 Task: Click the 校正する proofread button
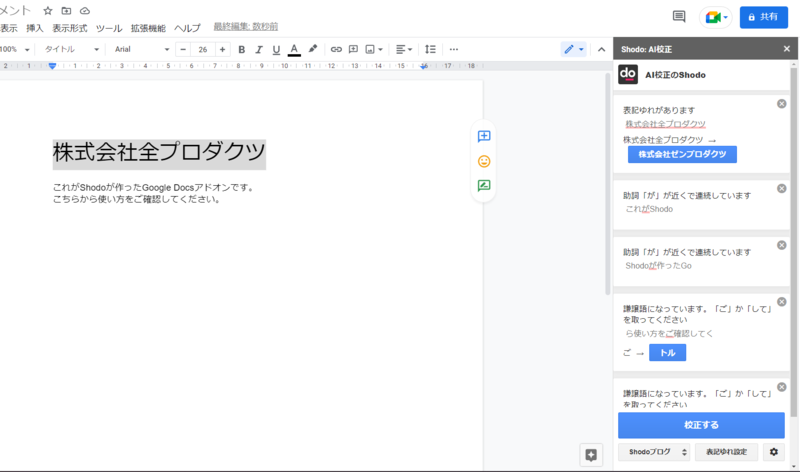(701, 425)
